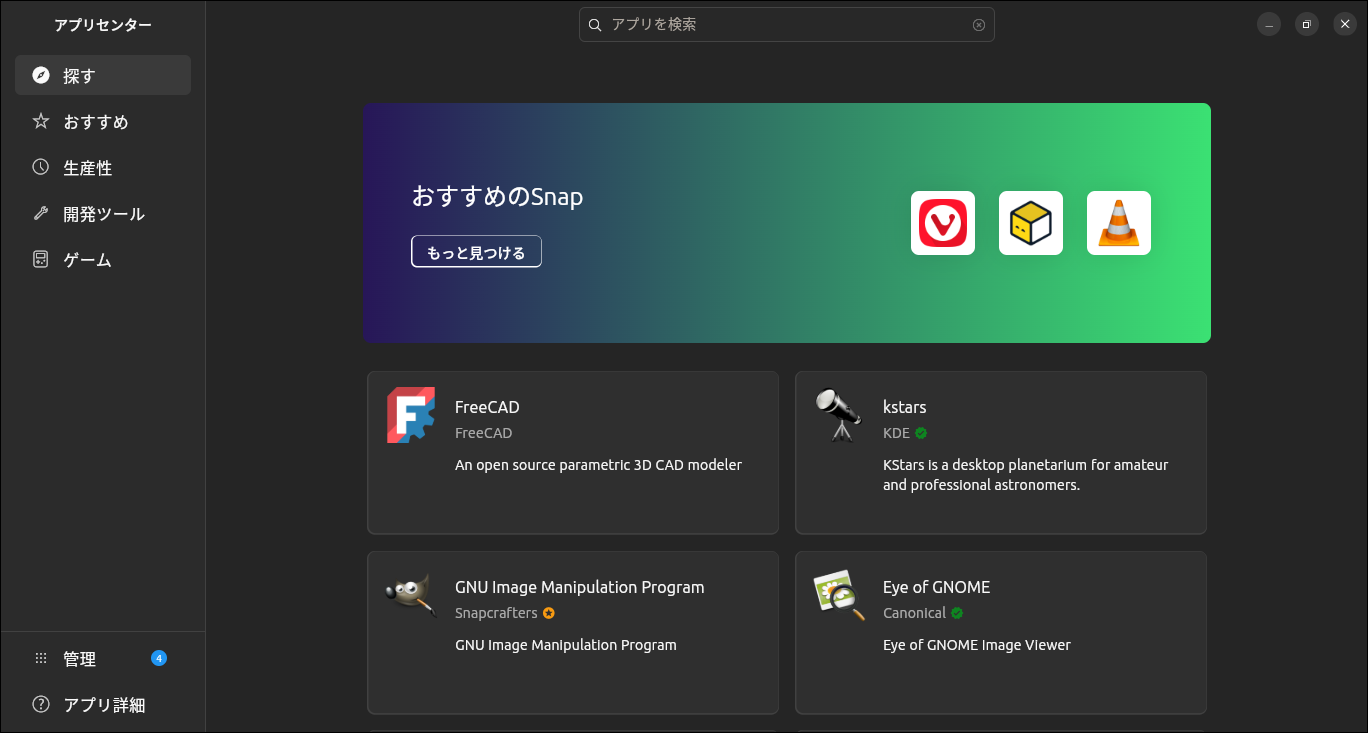Image resolution: width=1368 pixels, height=733 pixels.
Task: Click the Eye of GNOME Image Viewer description
Action: click(x=977, y=645)
